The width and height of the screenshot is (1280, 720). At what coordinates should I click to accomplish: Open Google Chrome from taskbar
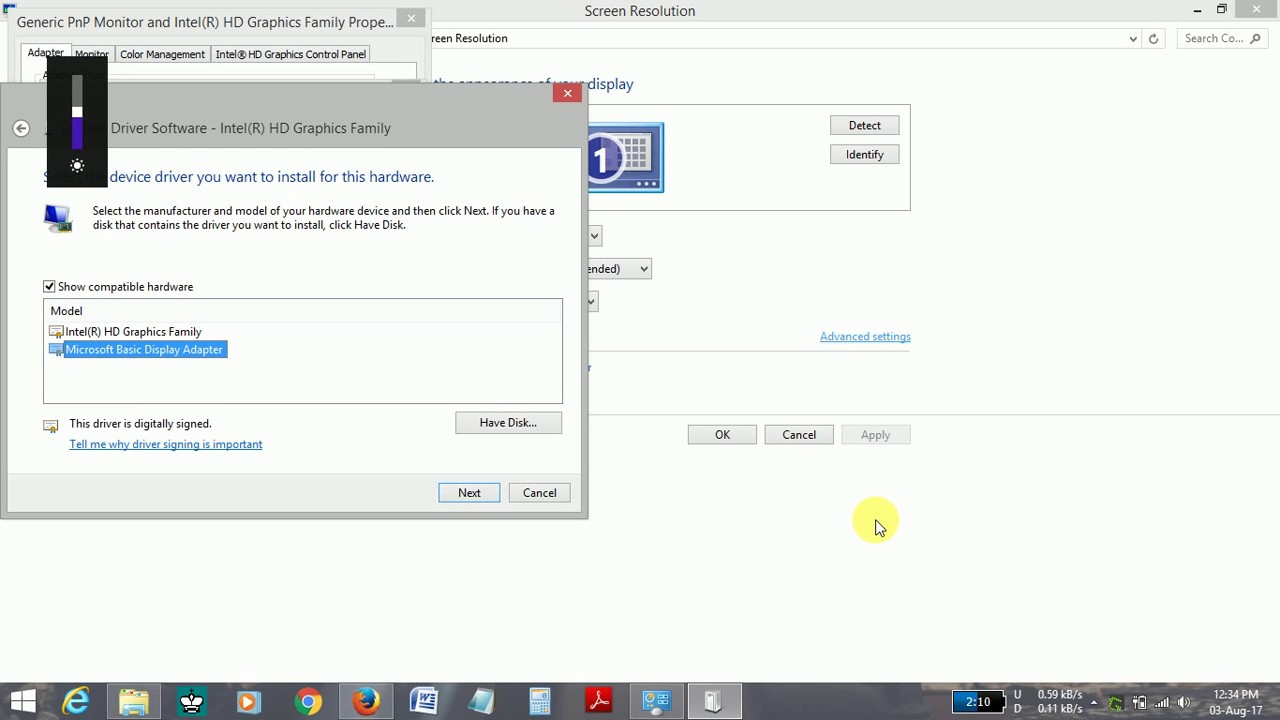tap(307, 702)
